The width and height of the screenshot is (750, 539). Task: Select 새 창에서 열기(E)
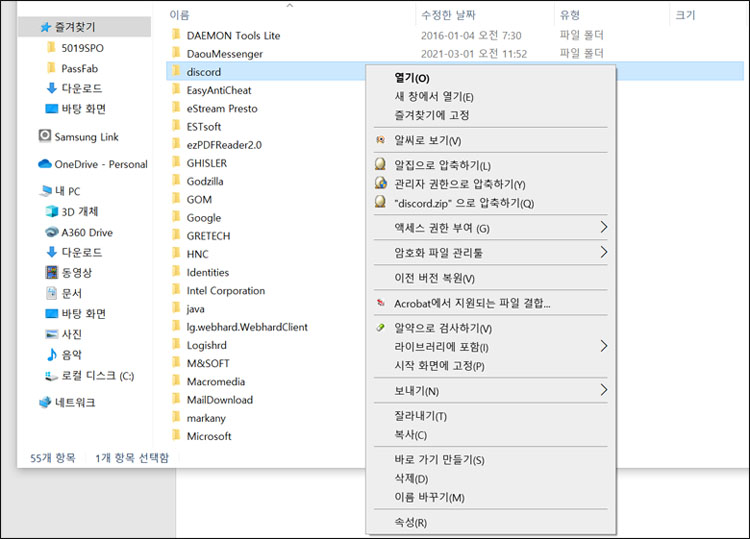tap(434, 97)
